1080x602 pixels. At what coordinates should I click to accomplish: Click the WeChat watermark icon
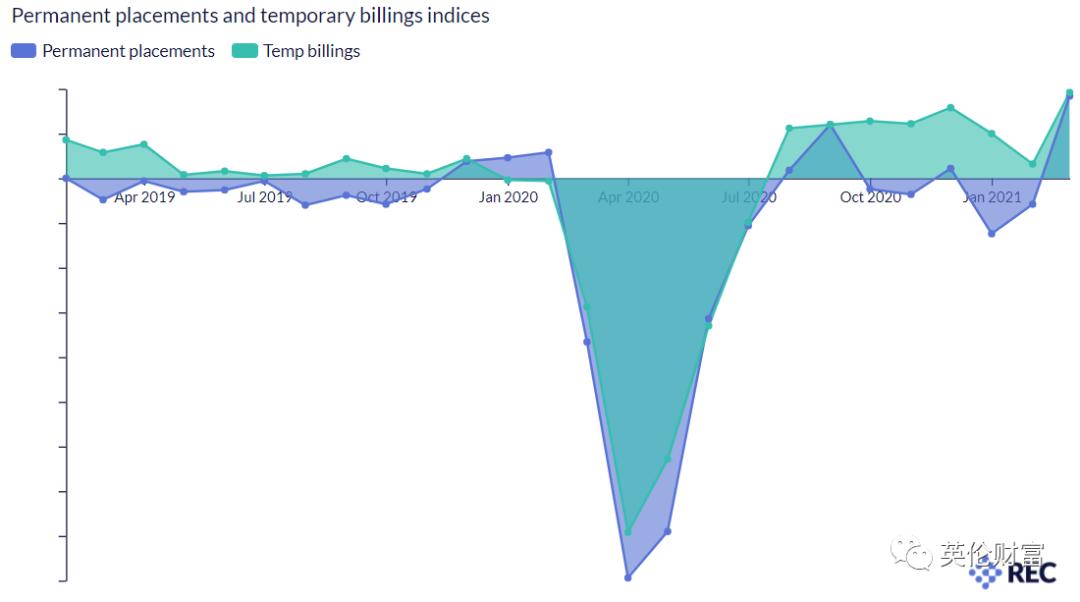click(911, 553)
